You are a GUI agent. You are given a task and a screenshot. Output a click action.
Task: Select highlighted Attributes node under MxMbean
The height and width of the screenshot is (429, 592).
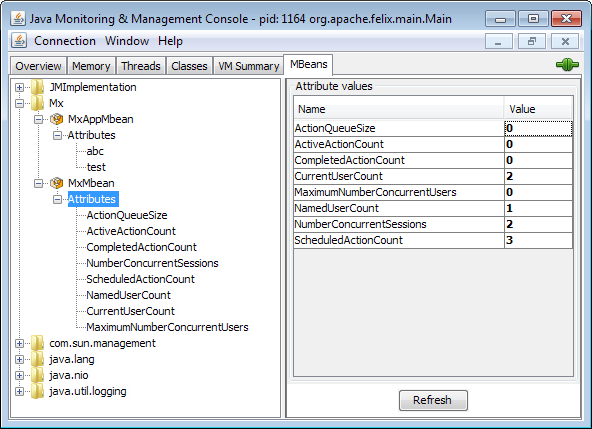tap(93, 199)
